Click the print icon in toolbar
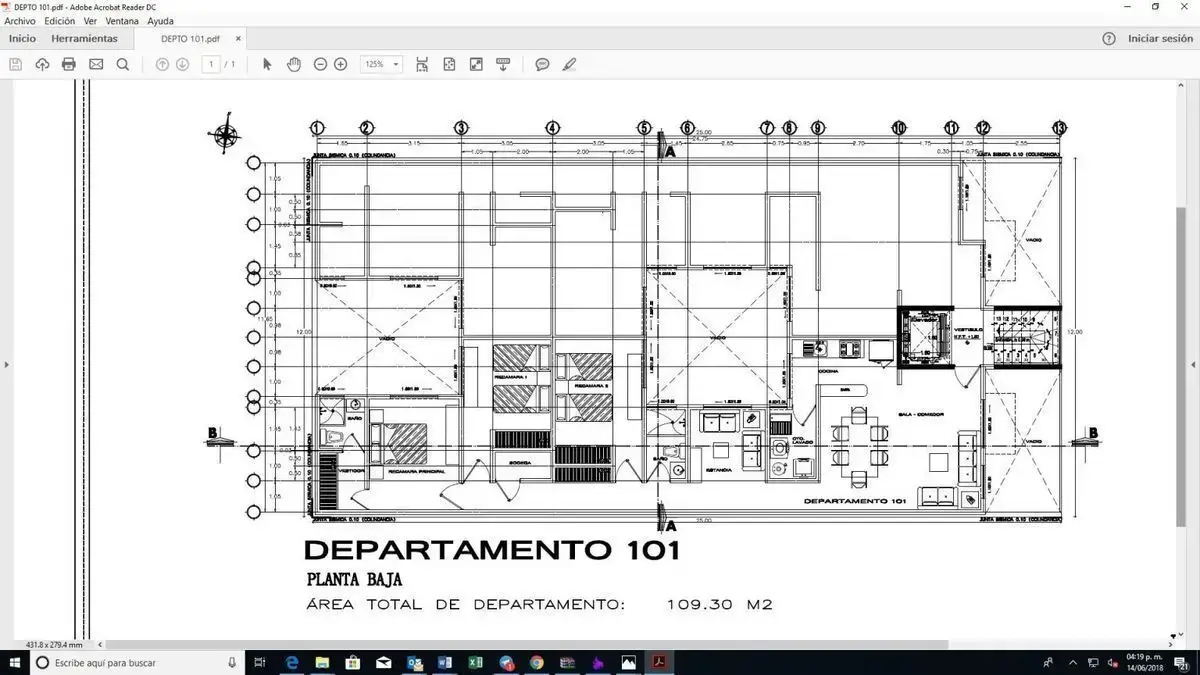This screenshot has width=1200, height=675. (69, 64)
